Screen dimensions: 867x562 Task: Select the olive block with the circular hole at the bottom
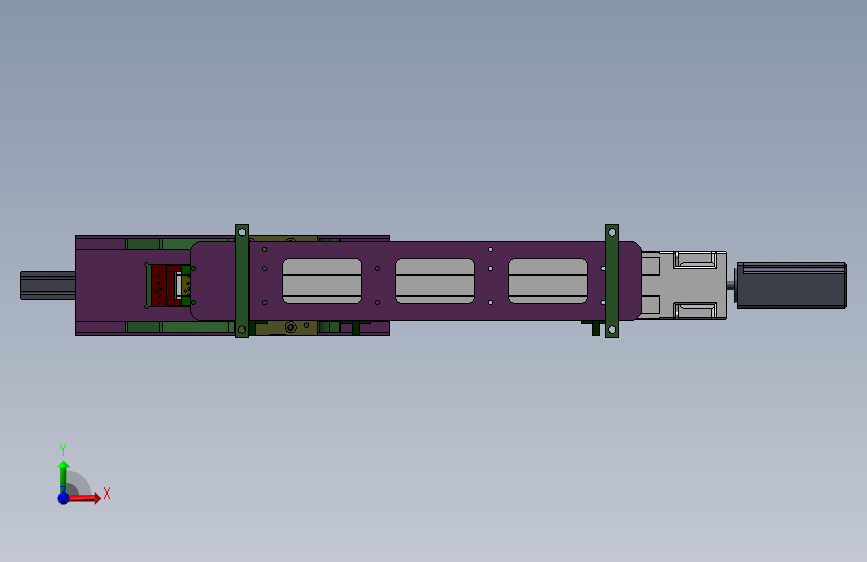(286, 327)
